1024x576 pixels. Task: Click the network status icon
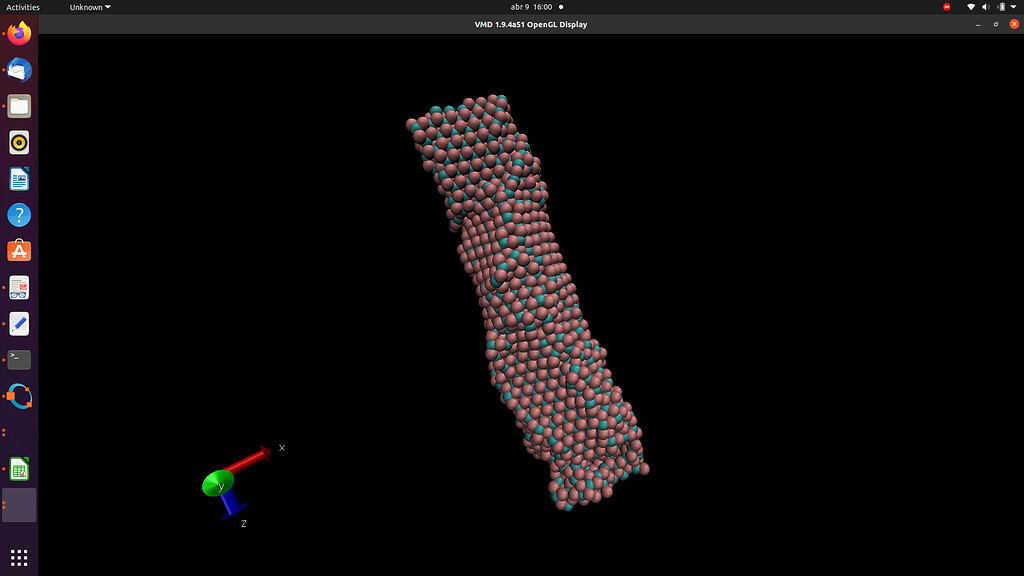(x=972, y=7)
